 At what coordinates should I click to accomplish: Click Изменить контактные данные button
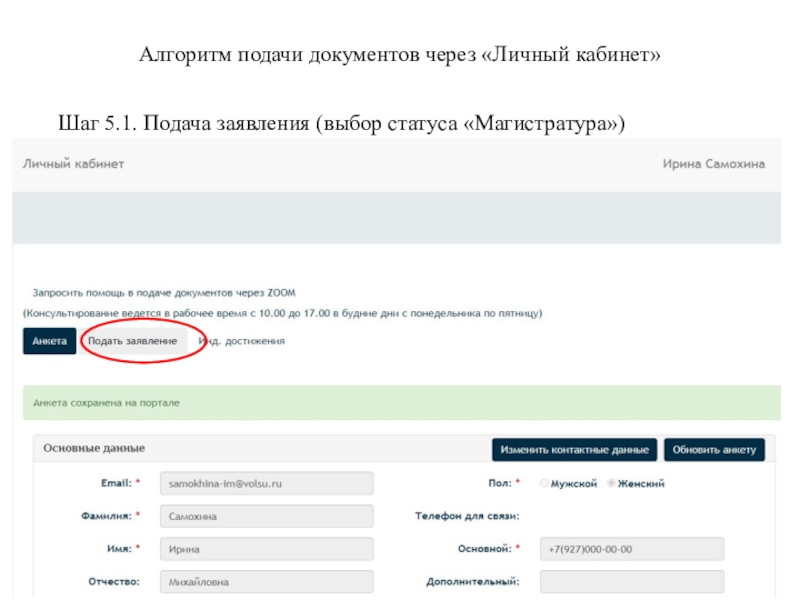point(574,449)
